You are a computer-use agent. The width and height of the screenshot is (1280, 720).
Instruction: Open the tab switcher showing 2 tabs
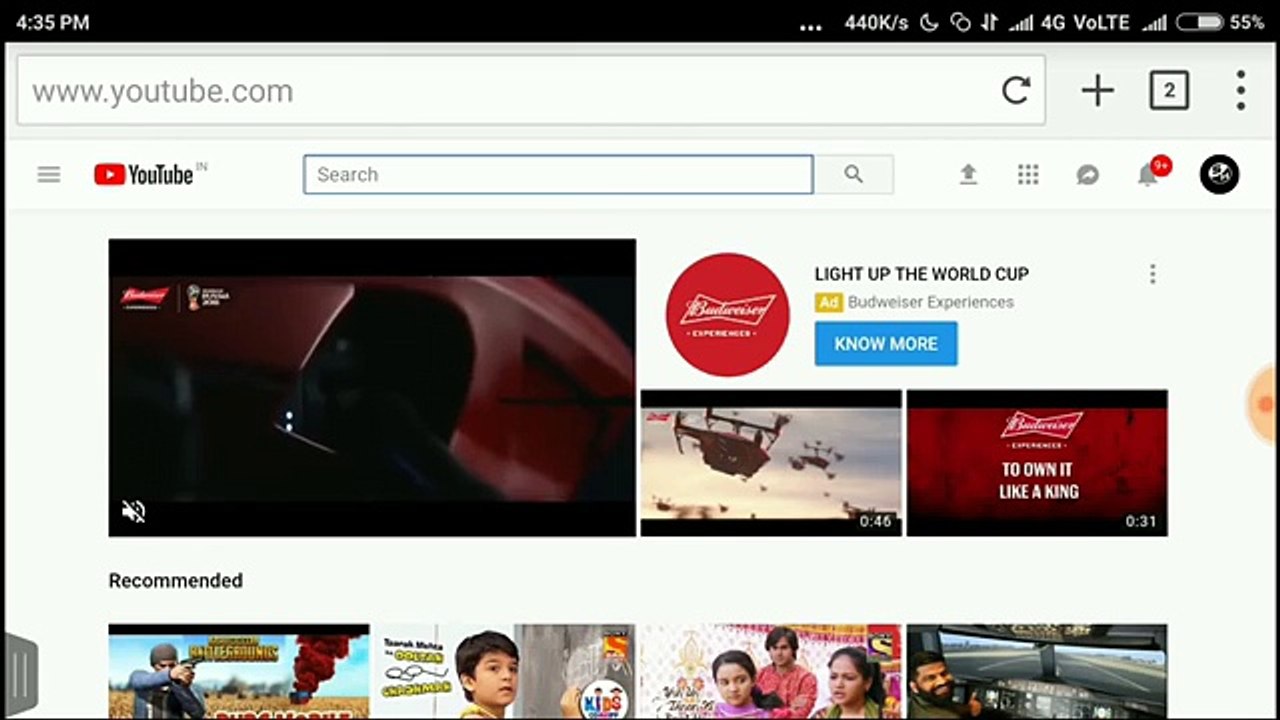1169,91
